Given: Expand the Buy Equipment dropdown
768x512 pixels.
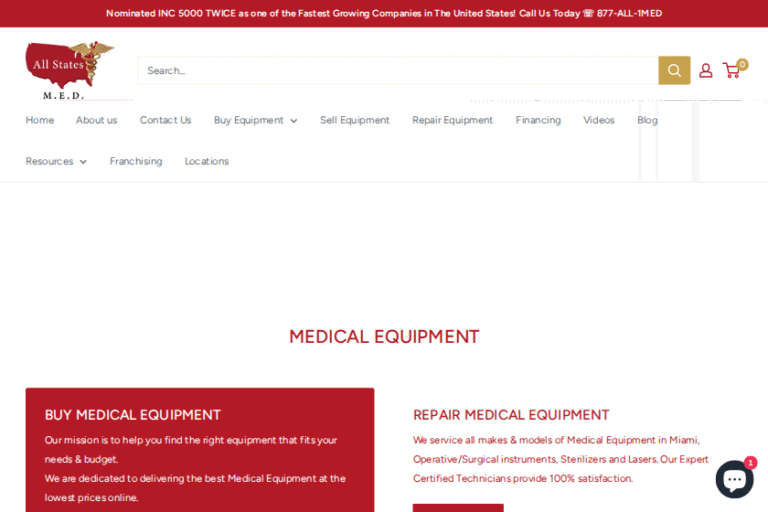Looking at the screenshot, I should (x=255, y=120).
